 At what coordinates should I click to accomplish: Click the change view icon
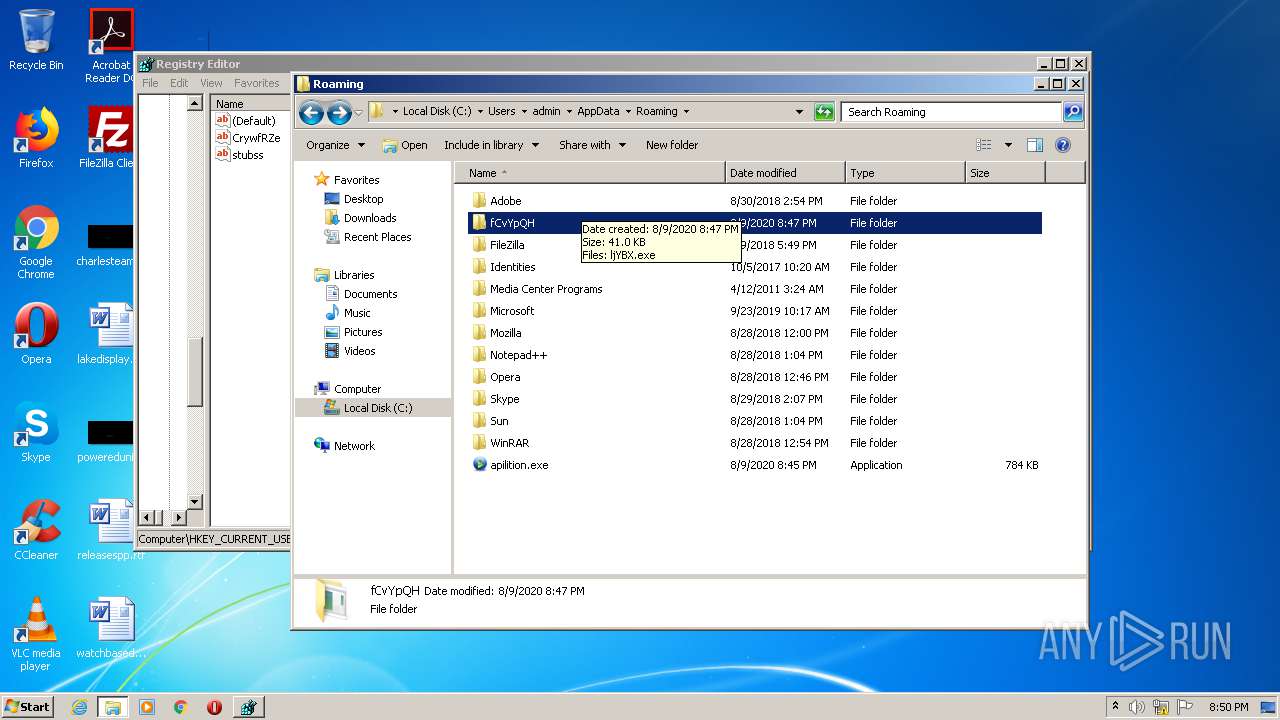click(984, 145)
